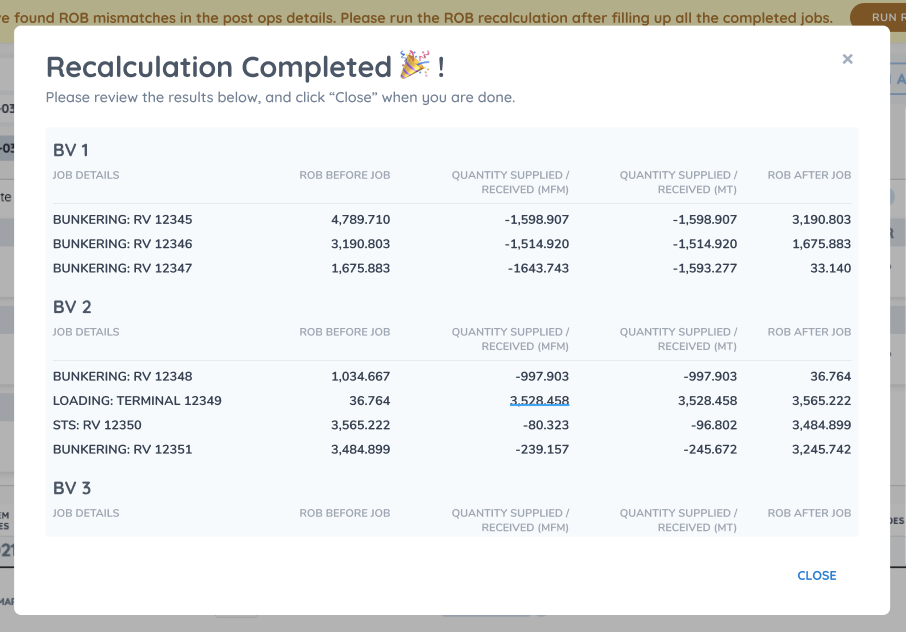The height and width of the screenshot is (632, 906).
Task: Click the BV 1 section heading
Action: click(71, 150)
